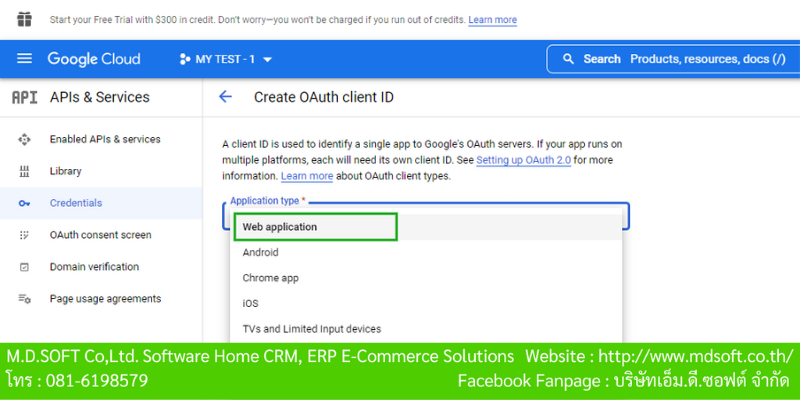Open OAuth consent screen in the sidebar
Image resolution: width=800 pixels, height=400 pixels.
[101, 235]
